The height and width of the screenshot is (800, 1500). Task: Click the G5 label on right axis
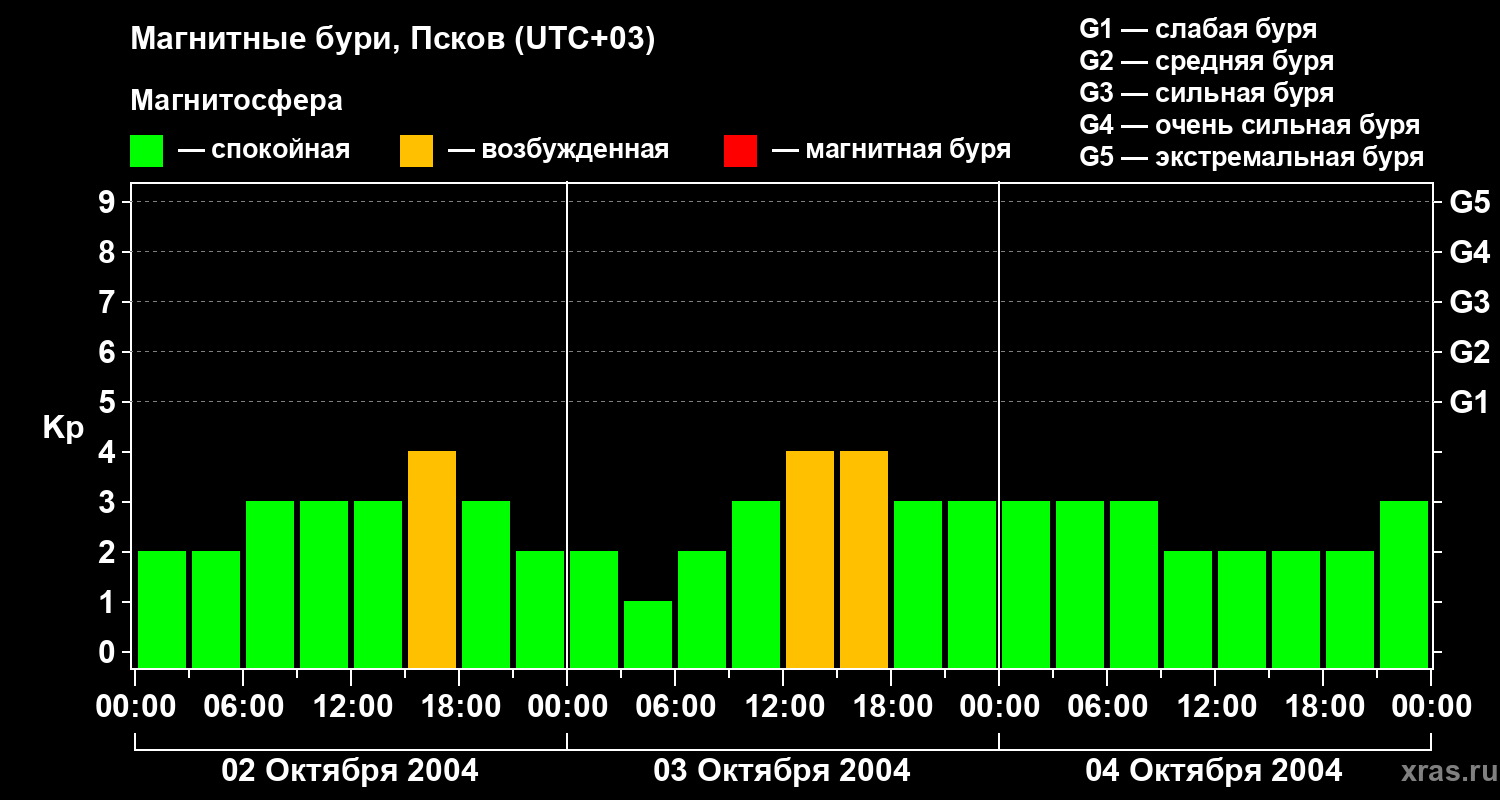[1469, 202]
